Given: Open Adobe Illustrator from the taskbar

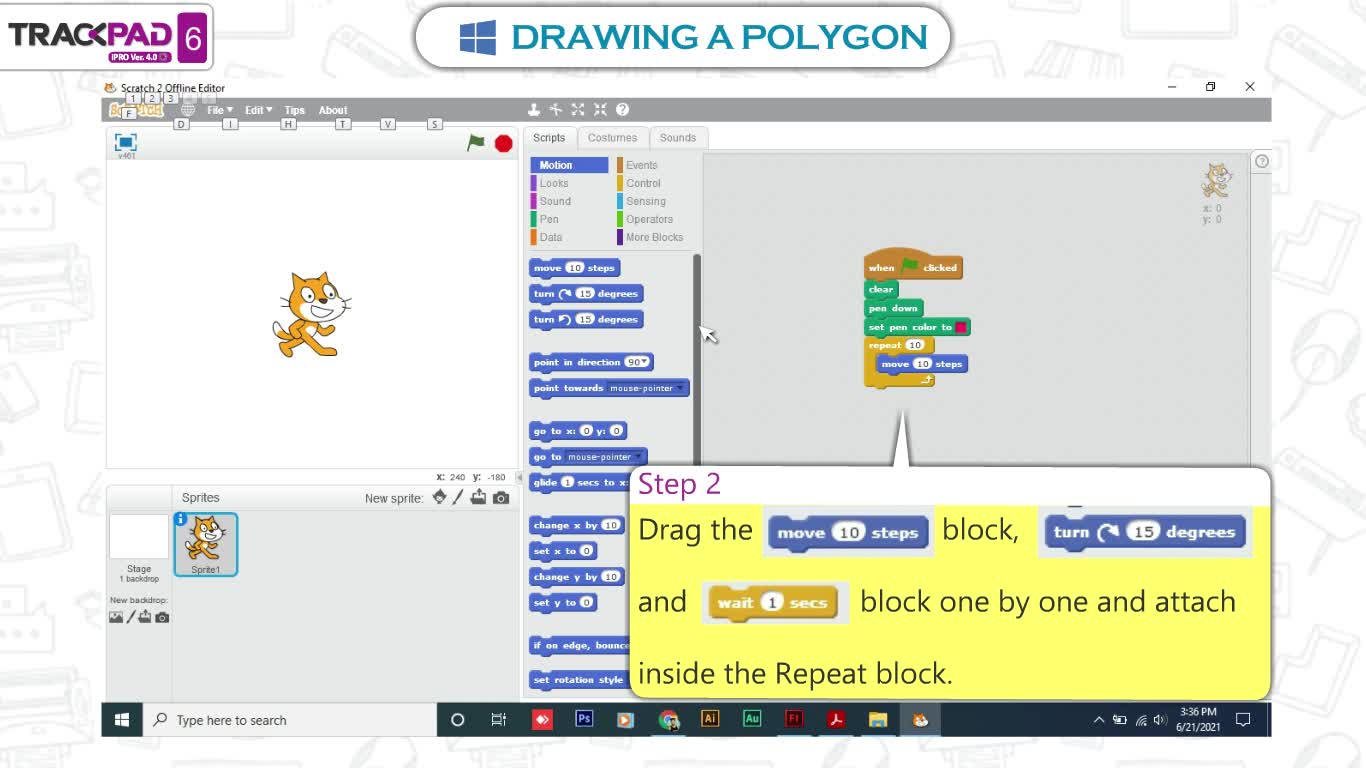Looking at the screenshot, I should coord(710,719).
